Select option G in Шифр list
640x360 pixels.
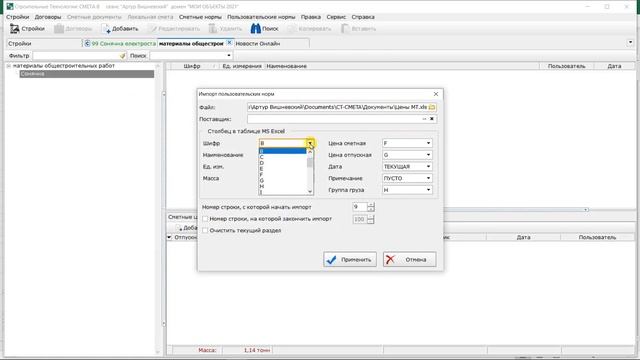pyautogui.click(x=283, y=180)
